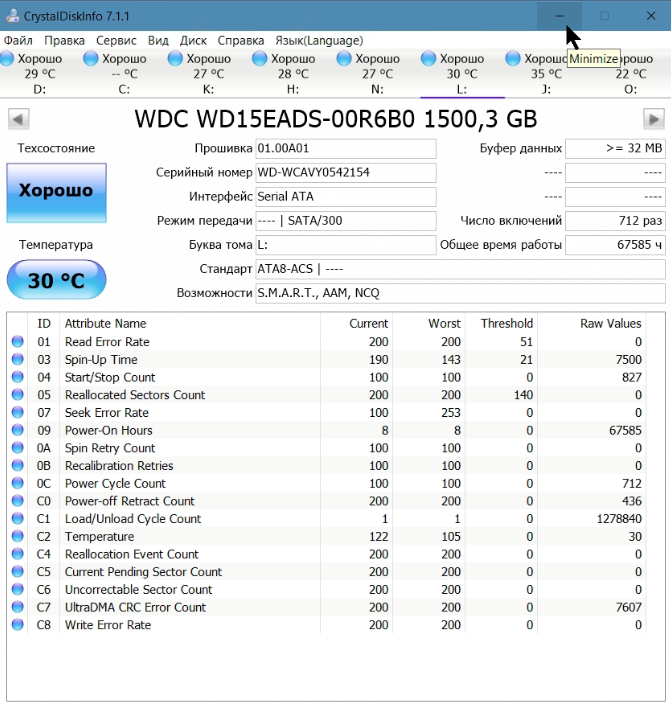Click the total hours field 67585 ч

(615, 245)
